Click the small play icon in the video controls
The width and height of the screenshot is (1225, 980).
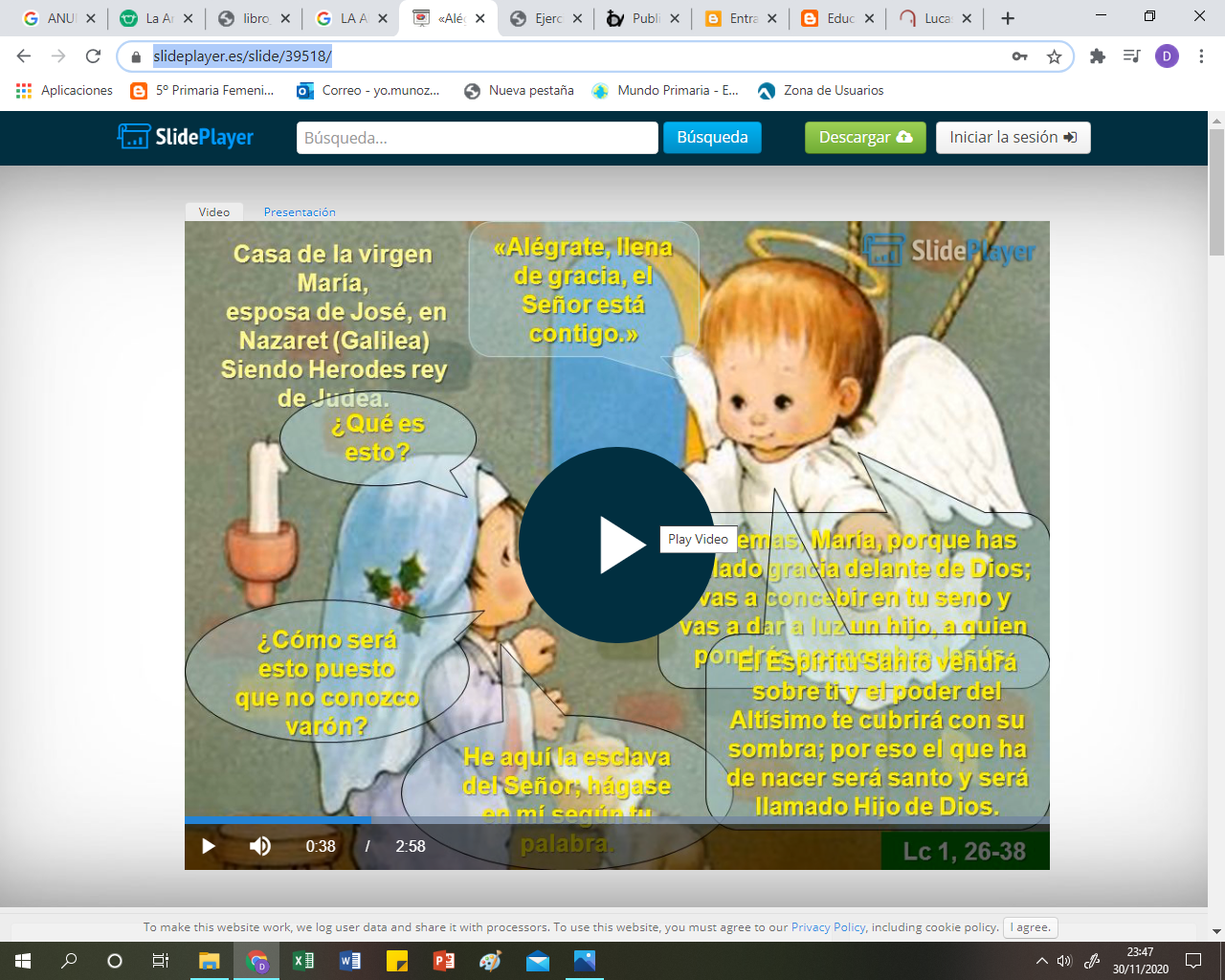coord(208,846)
